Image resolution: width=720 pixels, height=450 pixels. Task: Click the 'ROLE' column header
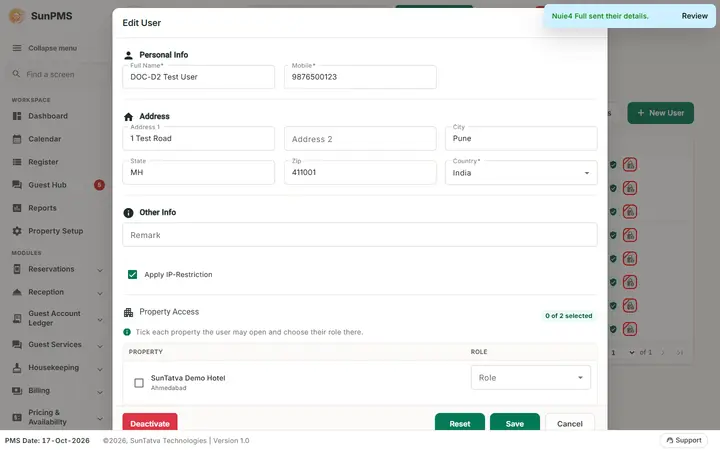click(479, 352)
